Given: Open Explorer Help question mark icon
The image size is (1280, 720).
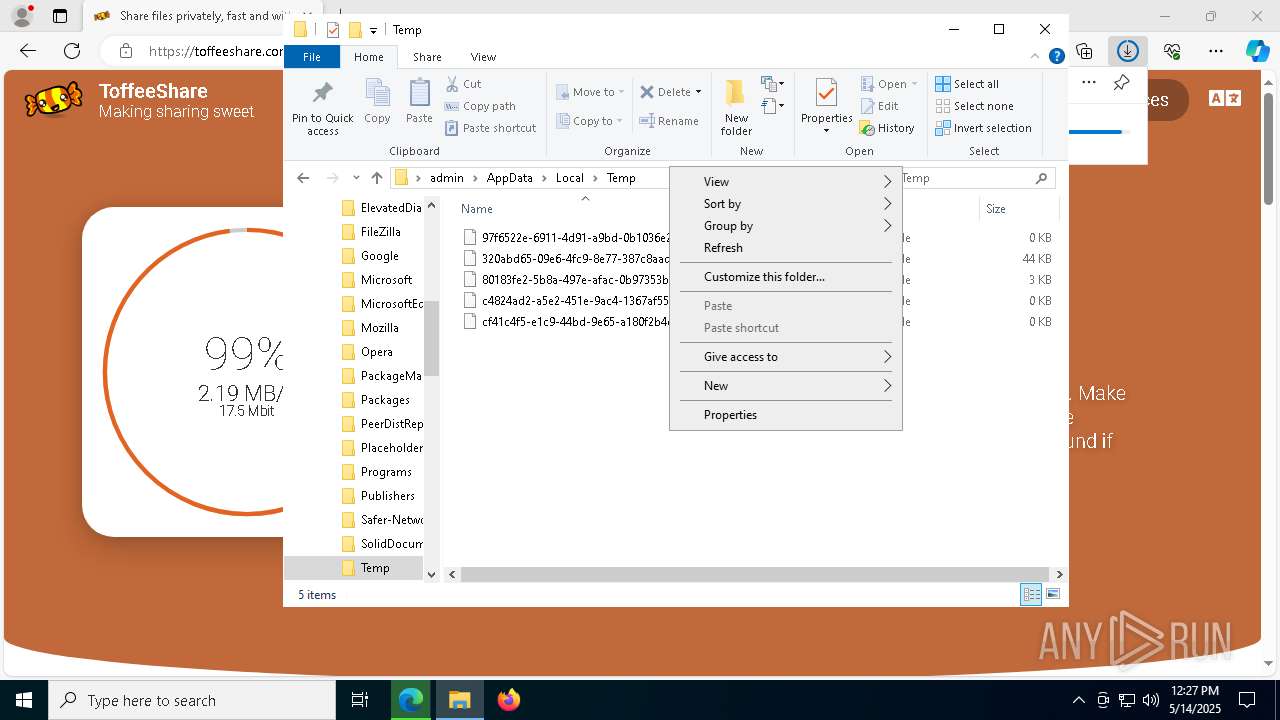Looking at the screenshot, I should pos(1056,57).
